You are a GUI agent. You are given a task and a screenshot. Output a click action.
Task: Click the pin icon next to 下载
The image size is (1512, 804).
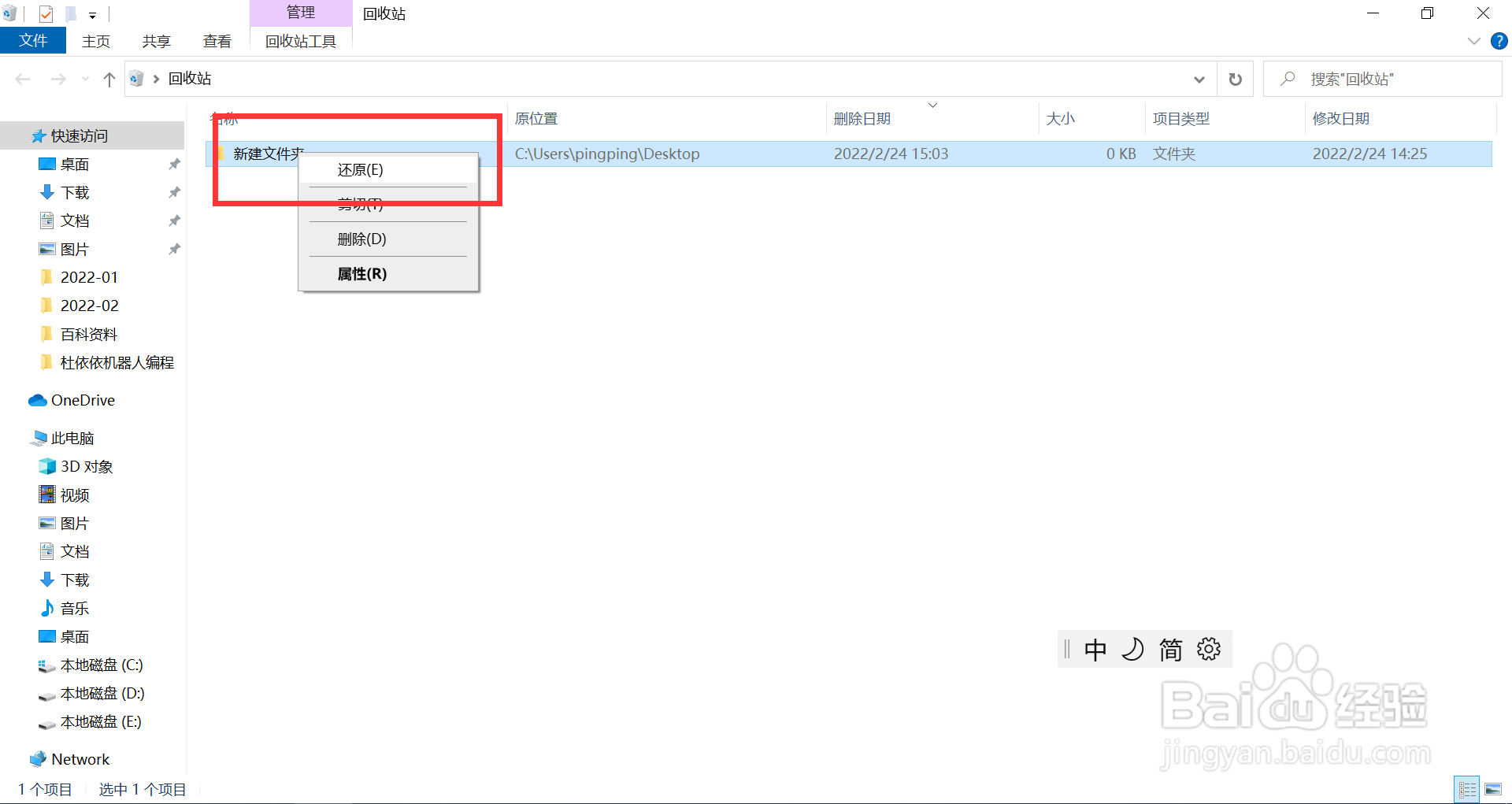(x=174, y=193)
